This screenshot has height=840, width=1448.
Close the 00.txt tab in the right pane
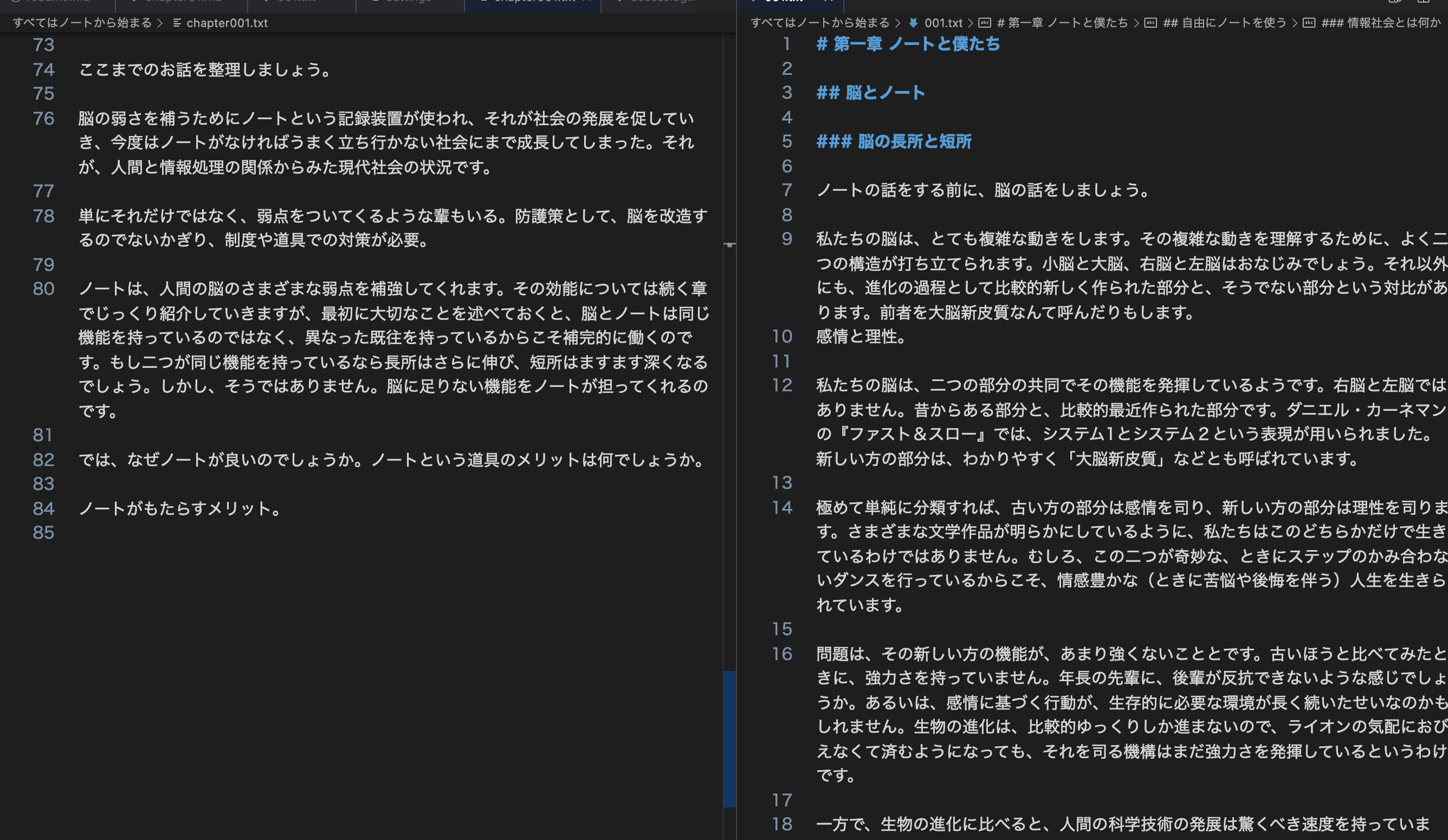click(829, 1)
